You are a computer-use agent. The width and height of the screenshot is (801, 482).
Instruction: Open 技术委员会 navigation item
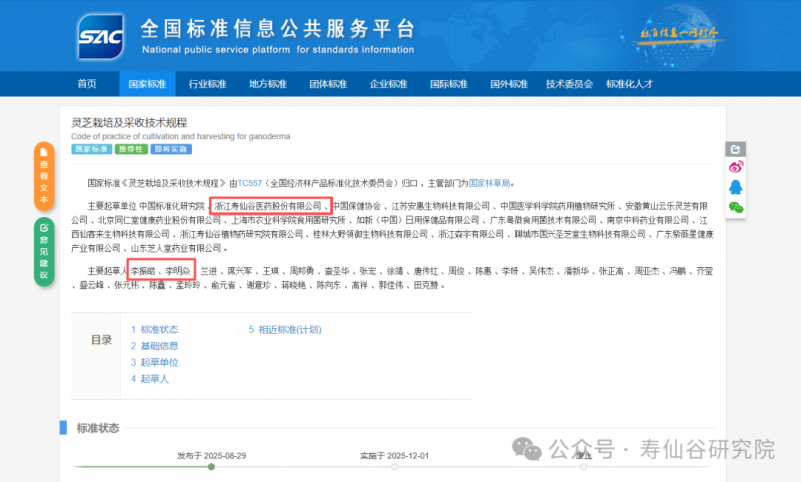(569, 84)
